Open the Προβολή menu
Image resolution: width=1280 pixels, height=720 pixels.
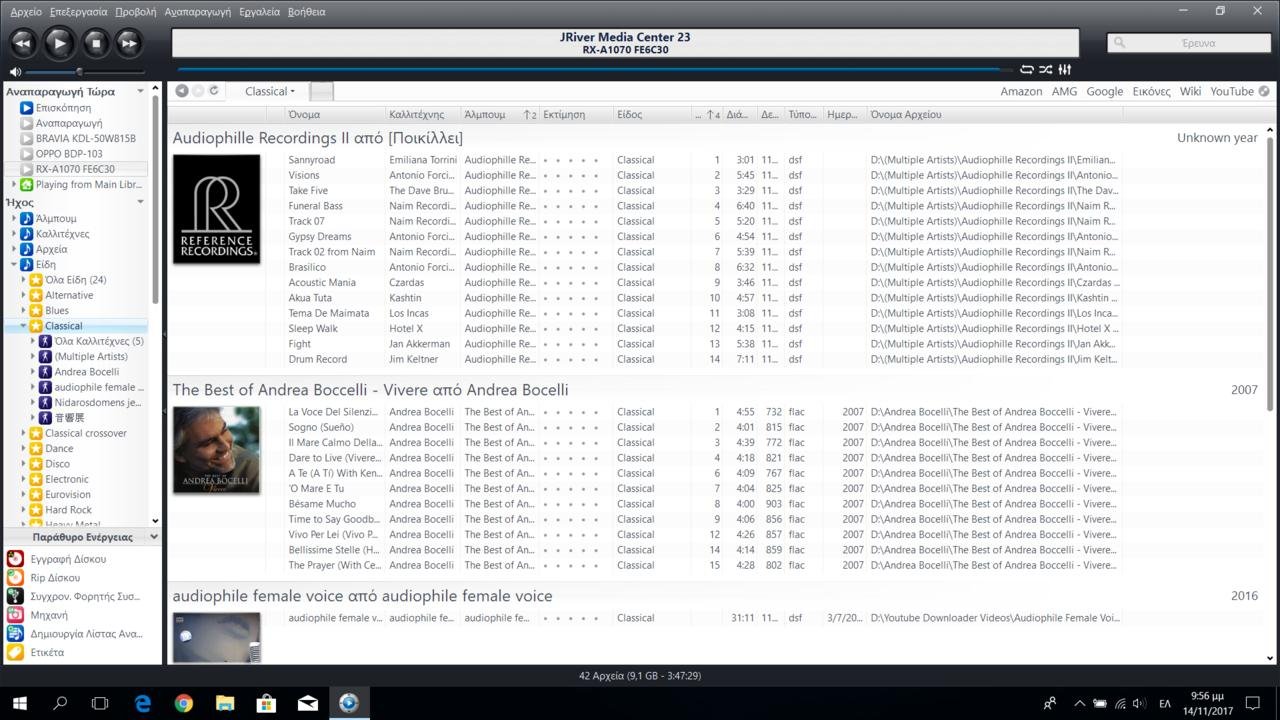tap(136, 12)
